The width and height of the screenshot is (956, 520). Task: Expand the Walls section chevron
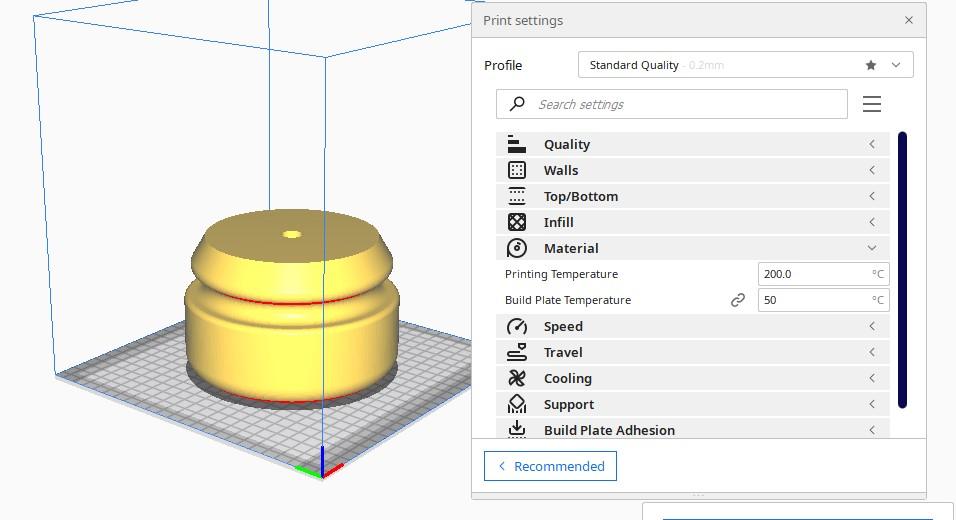pyautogui.click(x=872, y=170)
